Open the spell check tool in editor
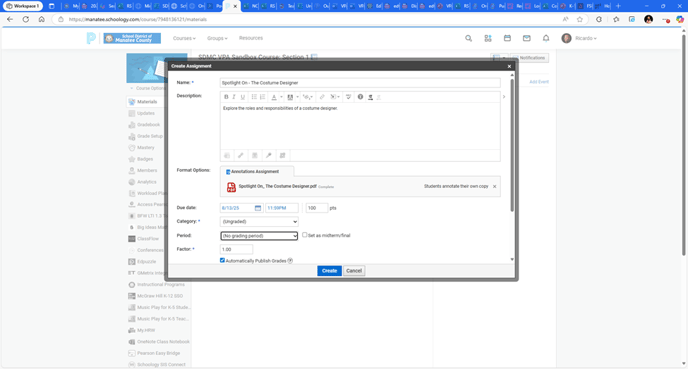Viewport: 688px width, 369px height. (x=348, y=97)
